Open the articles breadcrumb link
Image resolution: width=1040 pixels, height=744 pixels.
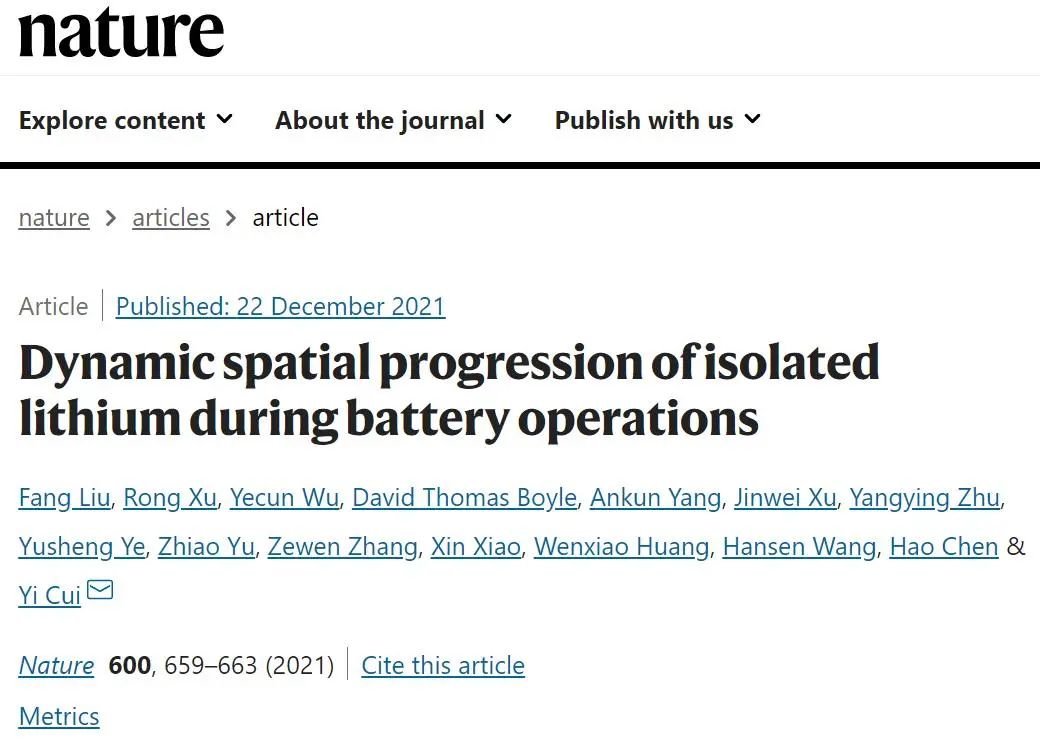click(171, 217)
